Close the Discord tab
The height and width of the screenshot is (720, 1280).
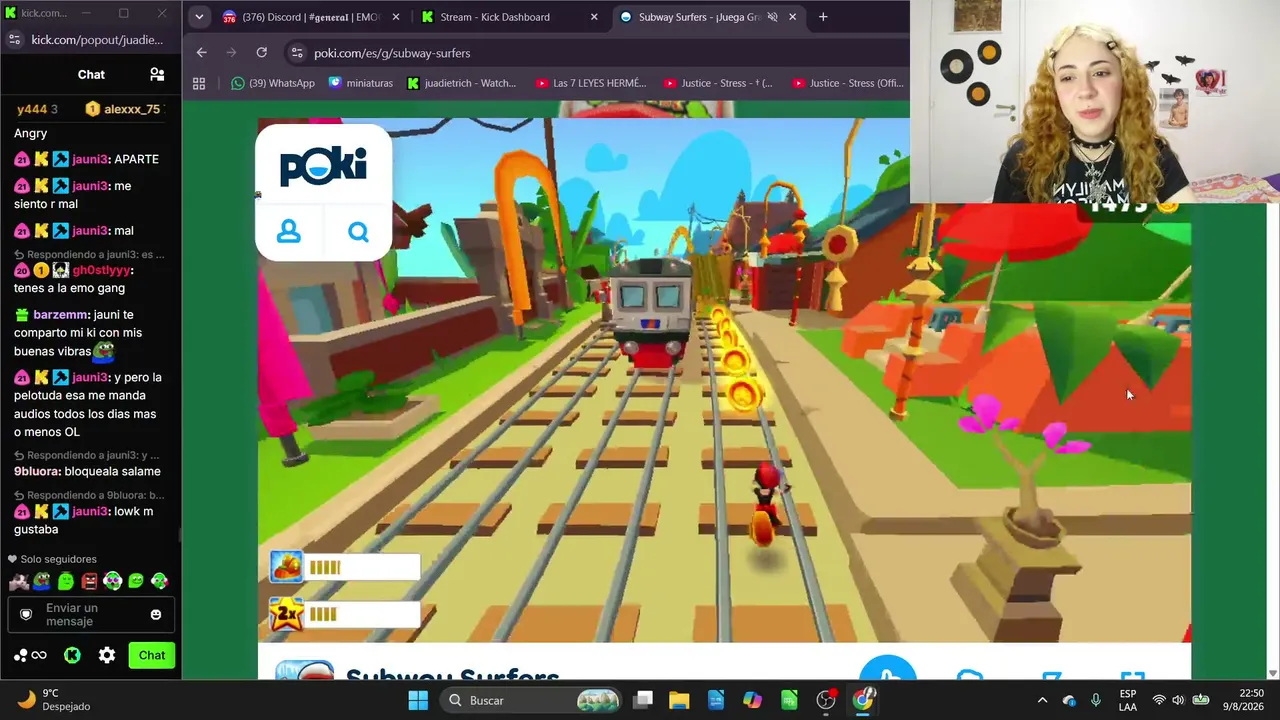coord(395,17)
